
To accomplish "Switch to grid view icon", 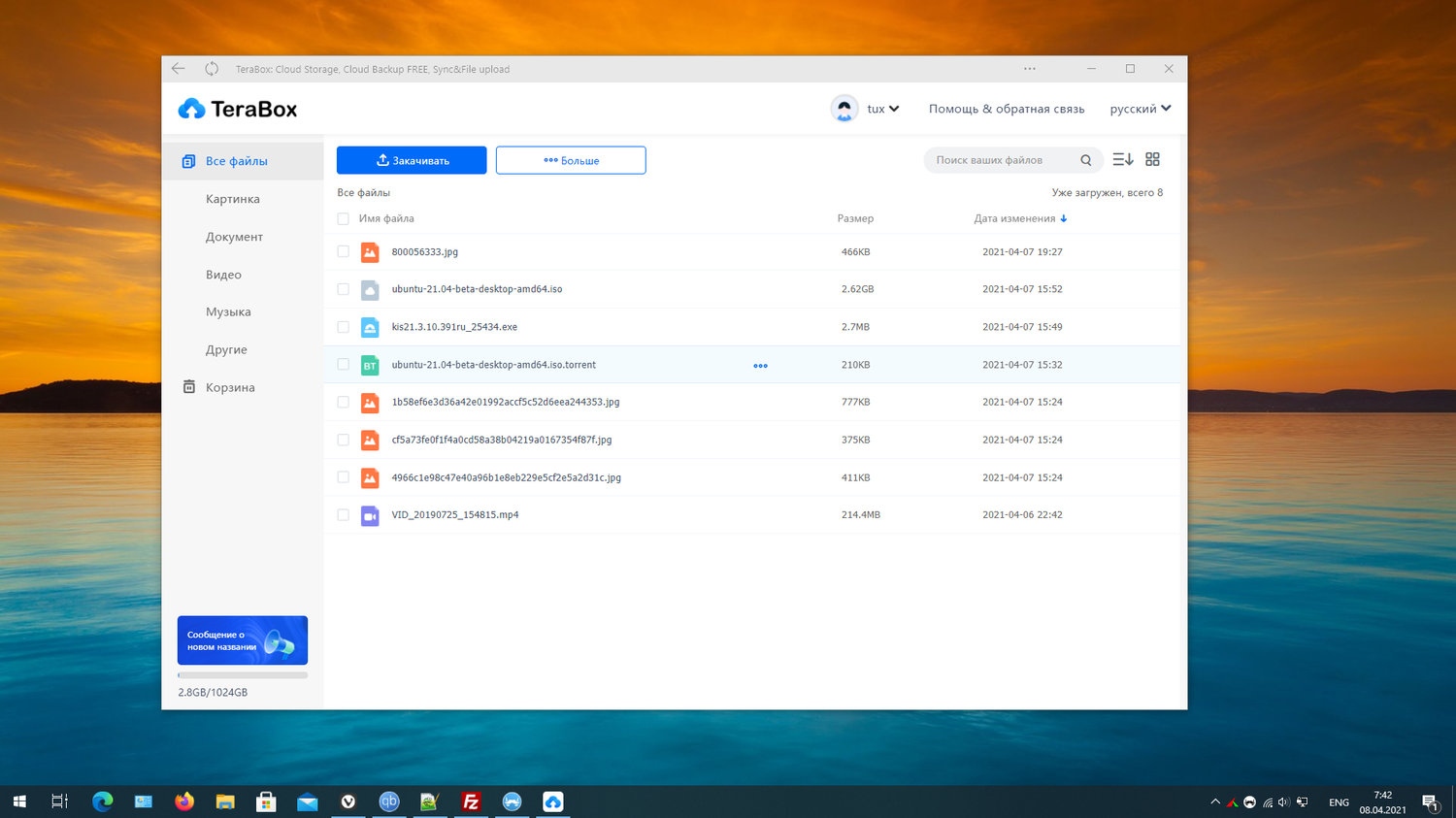I will click(1153, 159).
